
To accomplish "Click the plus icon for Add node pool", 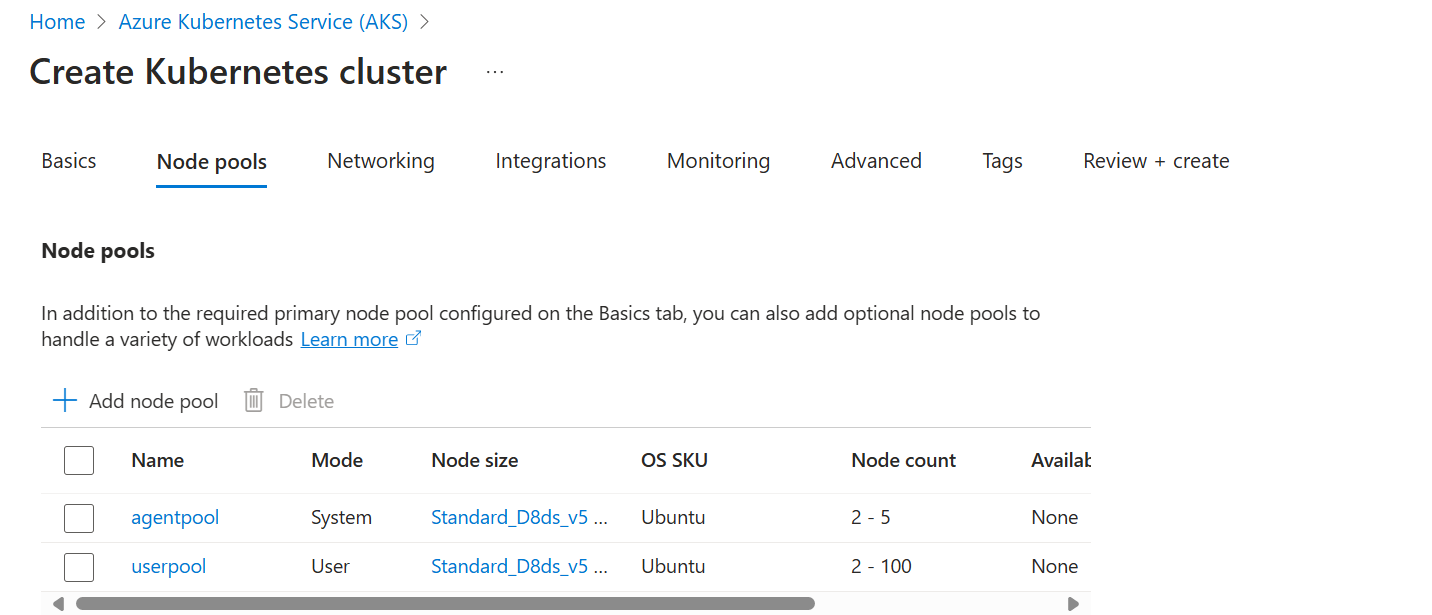I will point(65,401).
